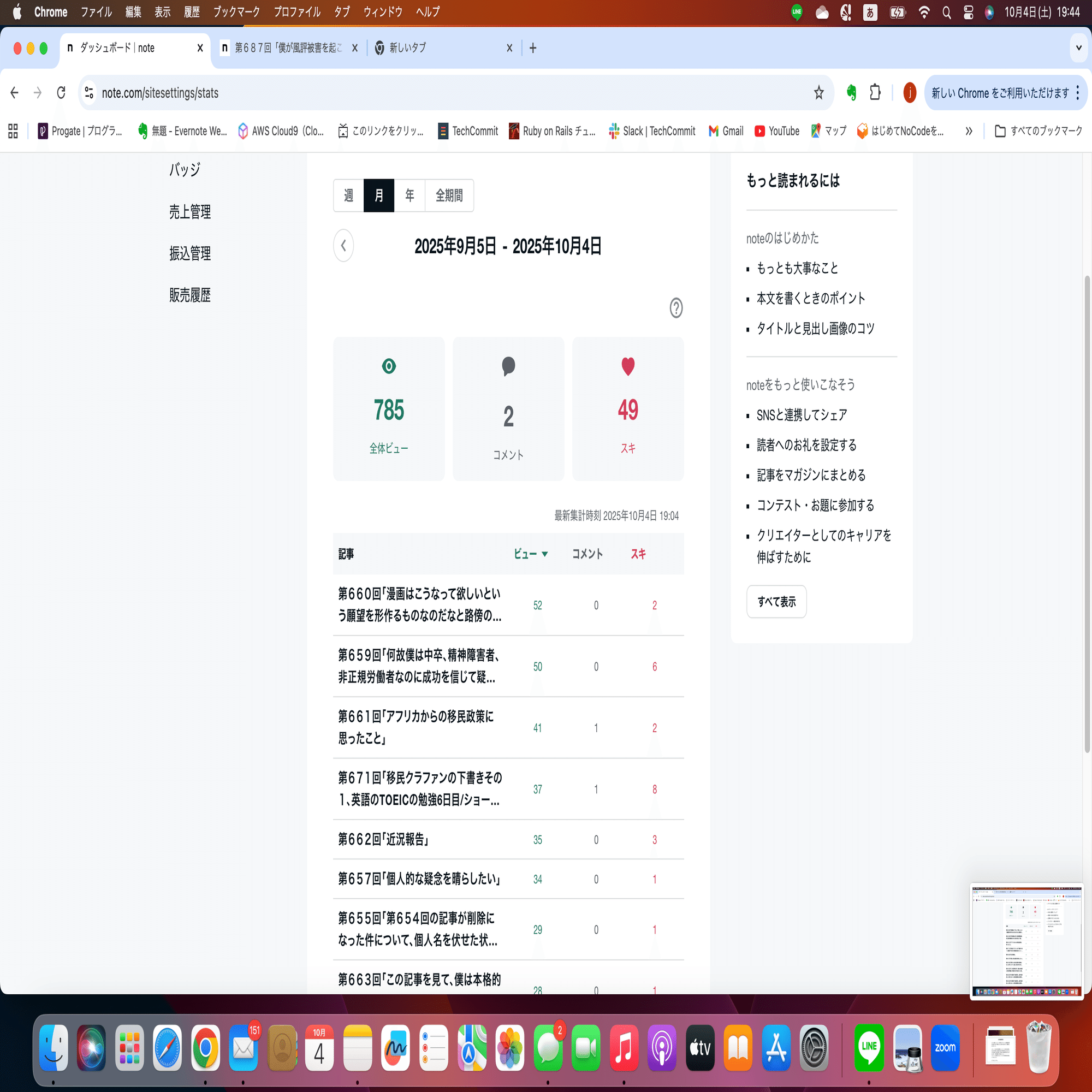Switch to 第687回 note tab
The width and height of the screenshot is (1092, 1092).
click(288, 48)
